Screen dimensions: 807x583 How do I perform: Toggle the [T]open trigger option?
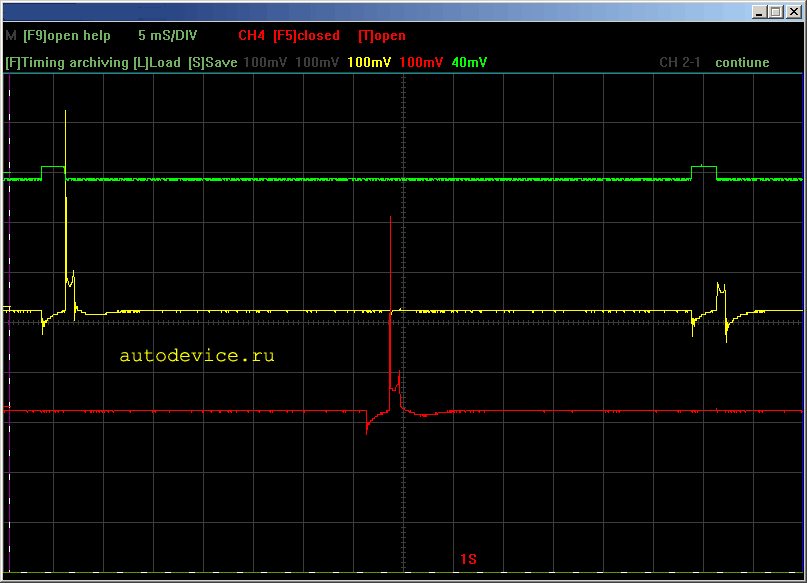tap(382, 36)
